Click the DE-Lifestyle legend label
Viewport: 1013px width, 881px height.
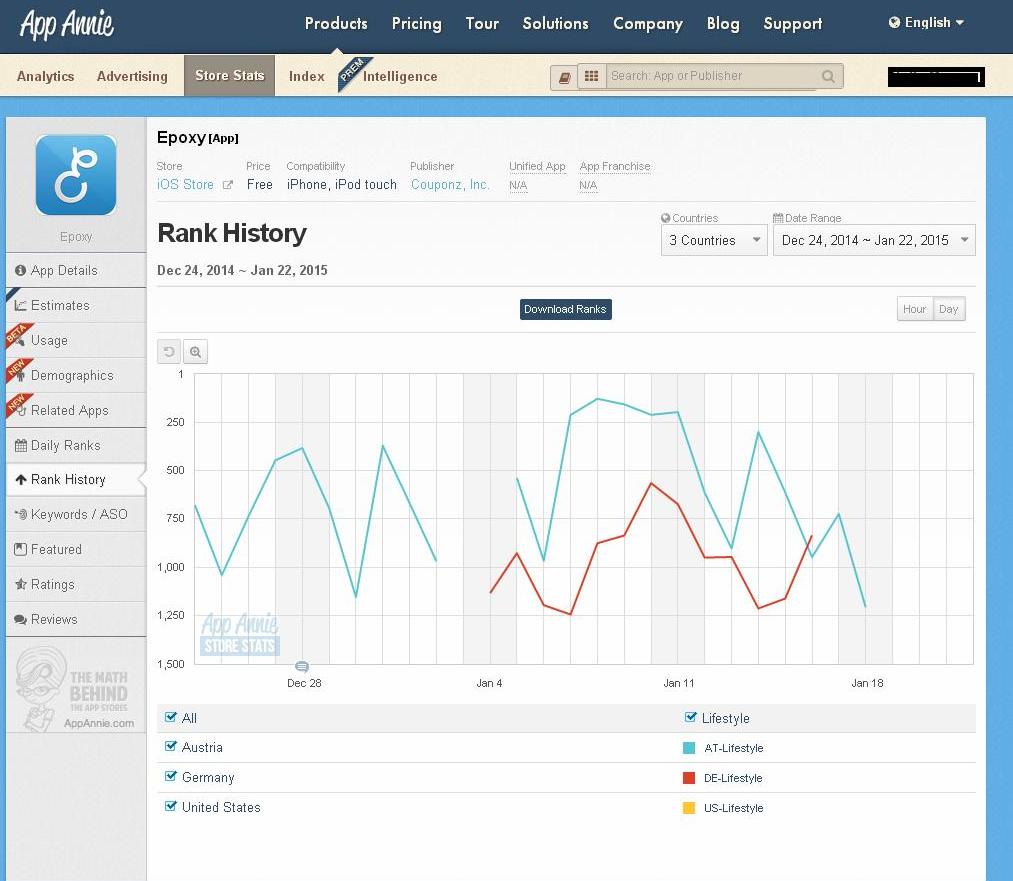(733, 778)
